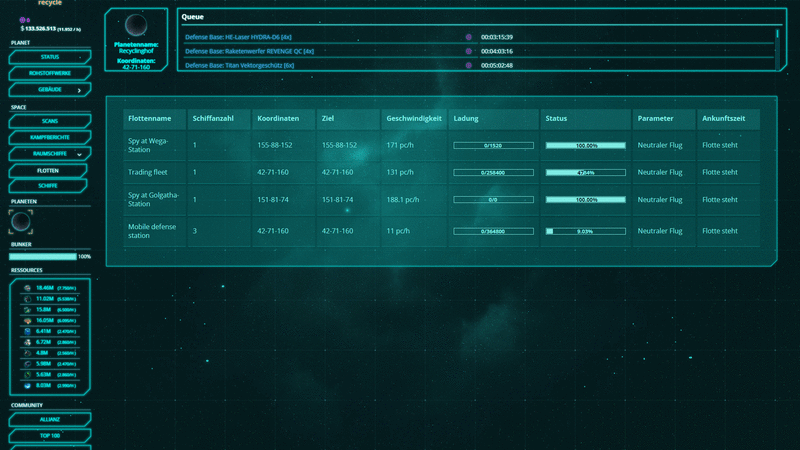Click the Recyclinghof planet image in header

tap(136, 24)
